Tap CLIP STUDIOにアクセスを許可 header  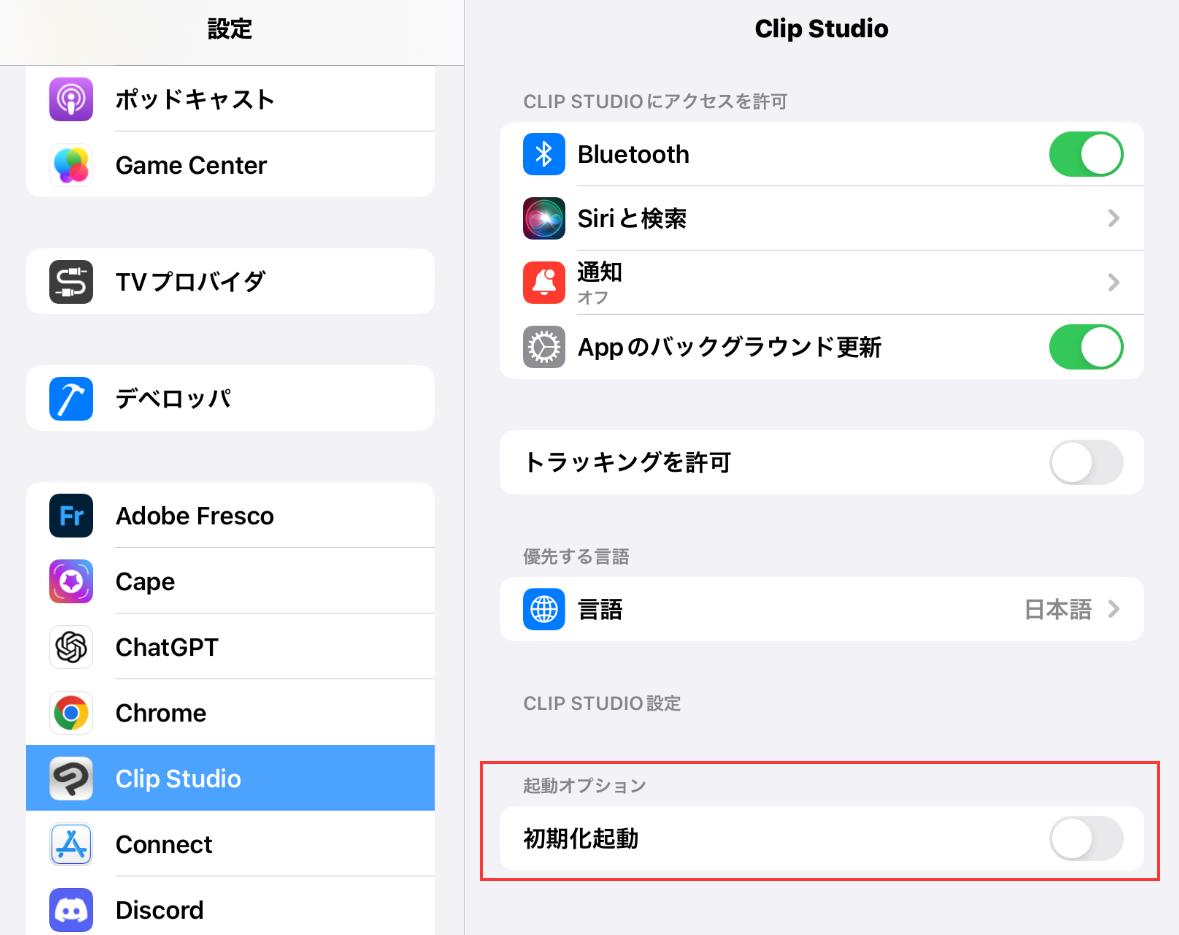point(655,102)
